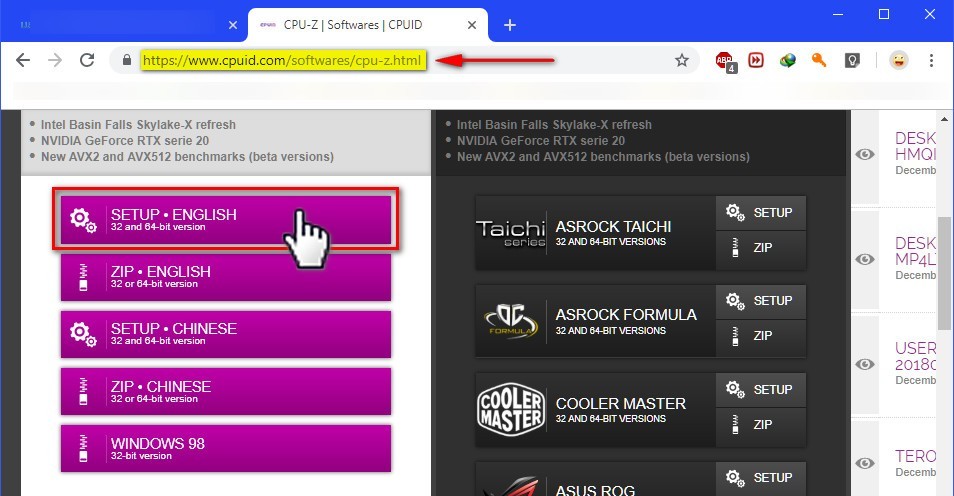
Task: Click zip icon on ZIP • CHINESE button
Action: (83, 391)
